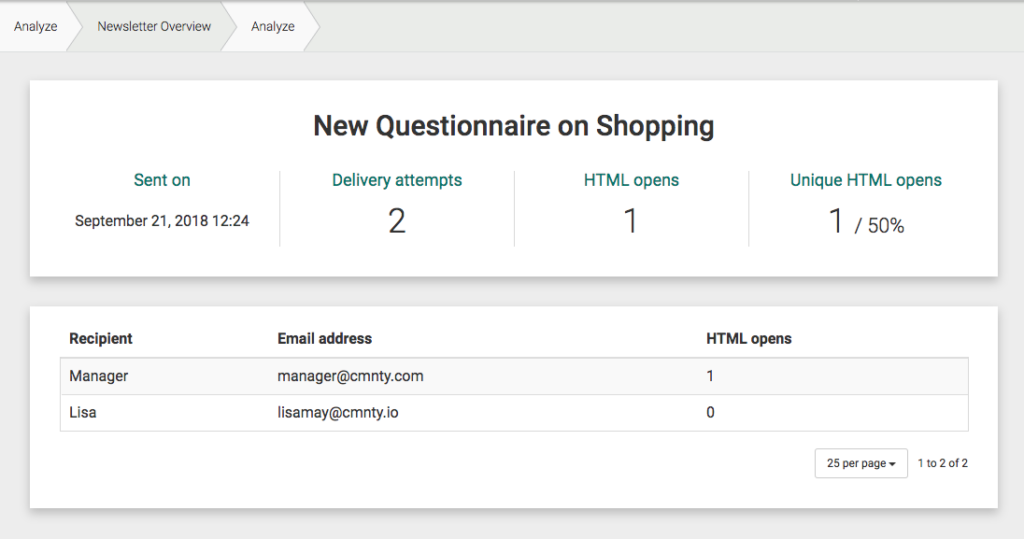Open the Newsletter Overview breadcrumb
Viewport: 1024px width, 539px height.
pyautogui.click(x=154, y=27)
